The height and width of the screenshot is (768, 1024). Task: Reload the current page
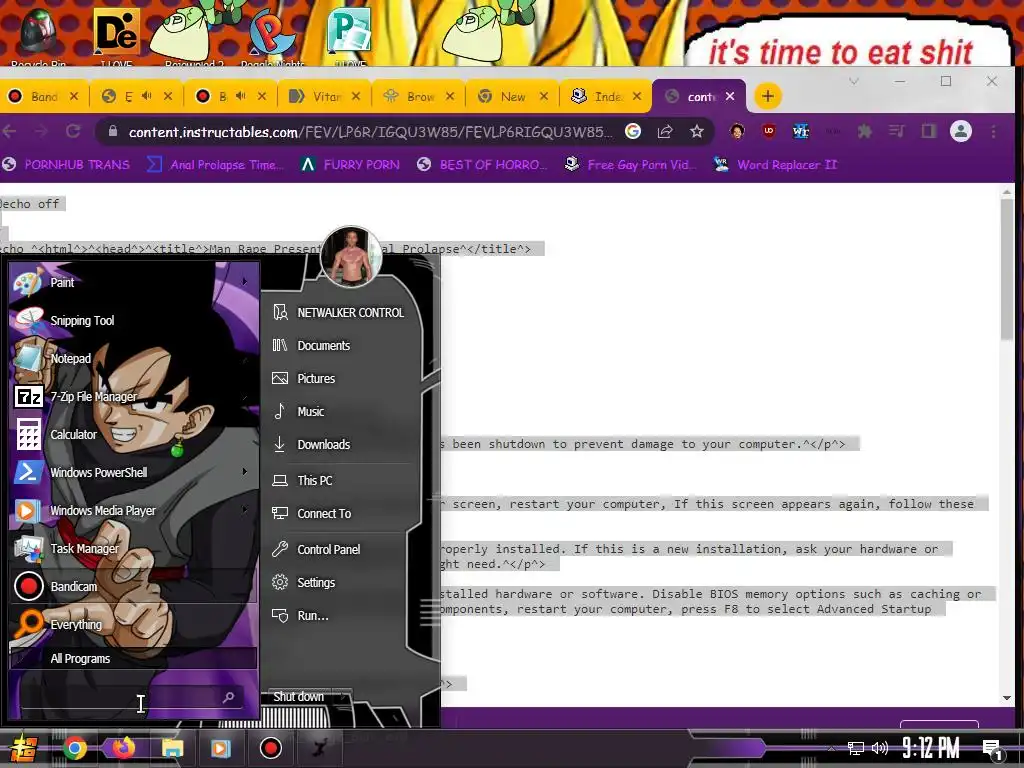[73, 131]
